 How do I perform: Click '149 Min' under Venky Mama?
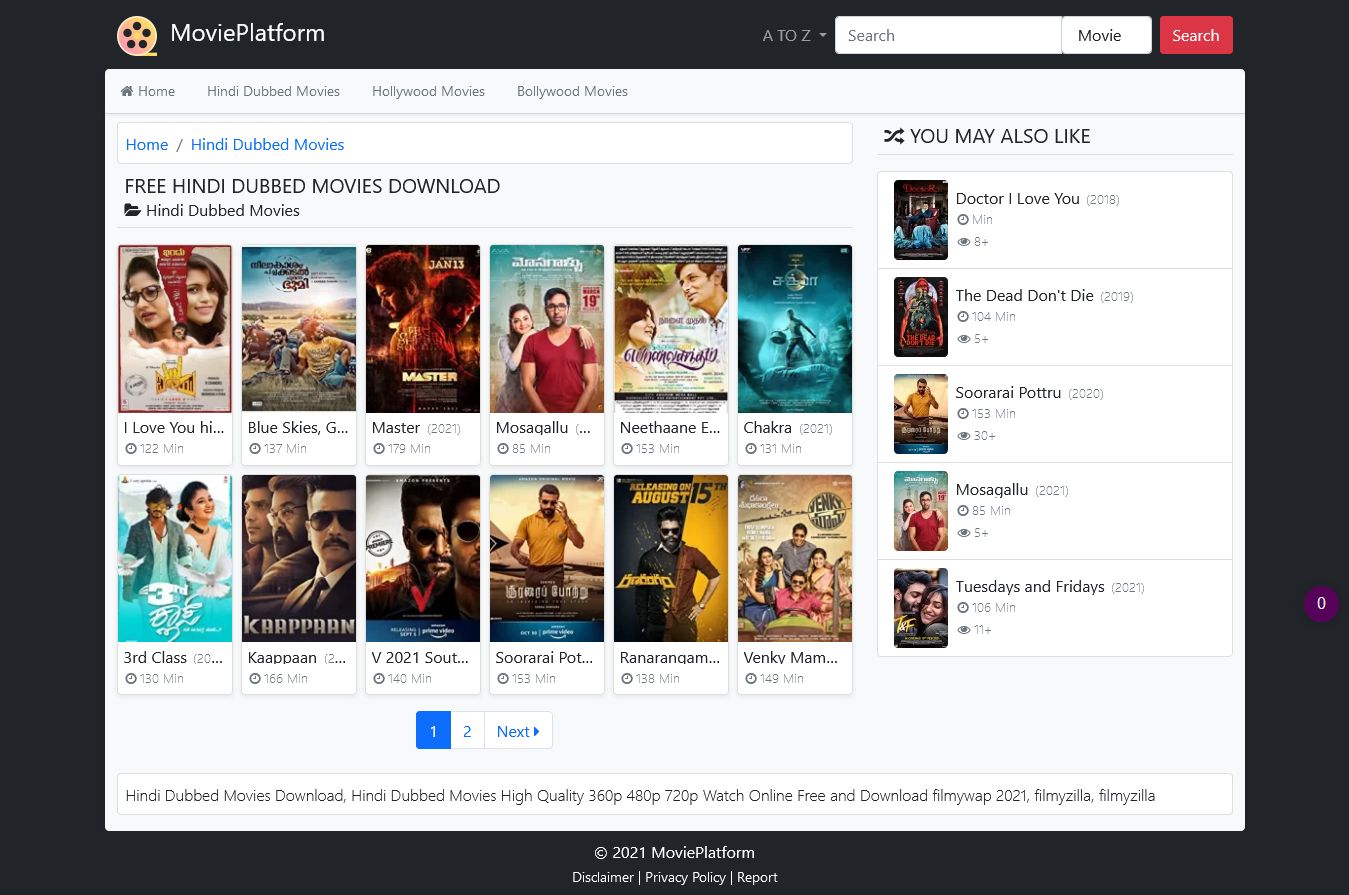point(782,679)
